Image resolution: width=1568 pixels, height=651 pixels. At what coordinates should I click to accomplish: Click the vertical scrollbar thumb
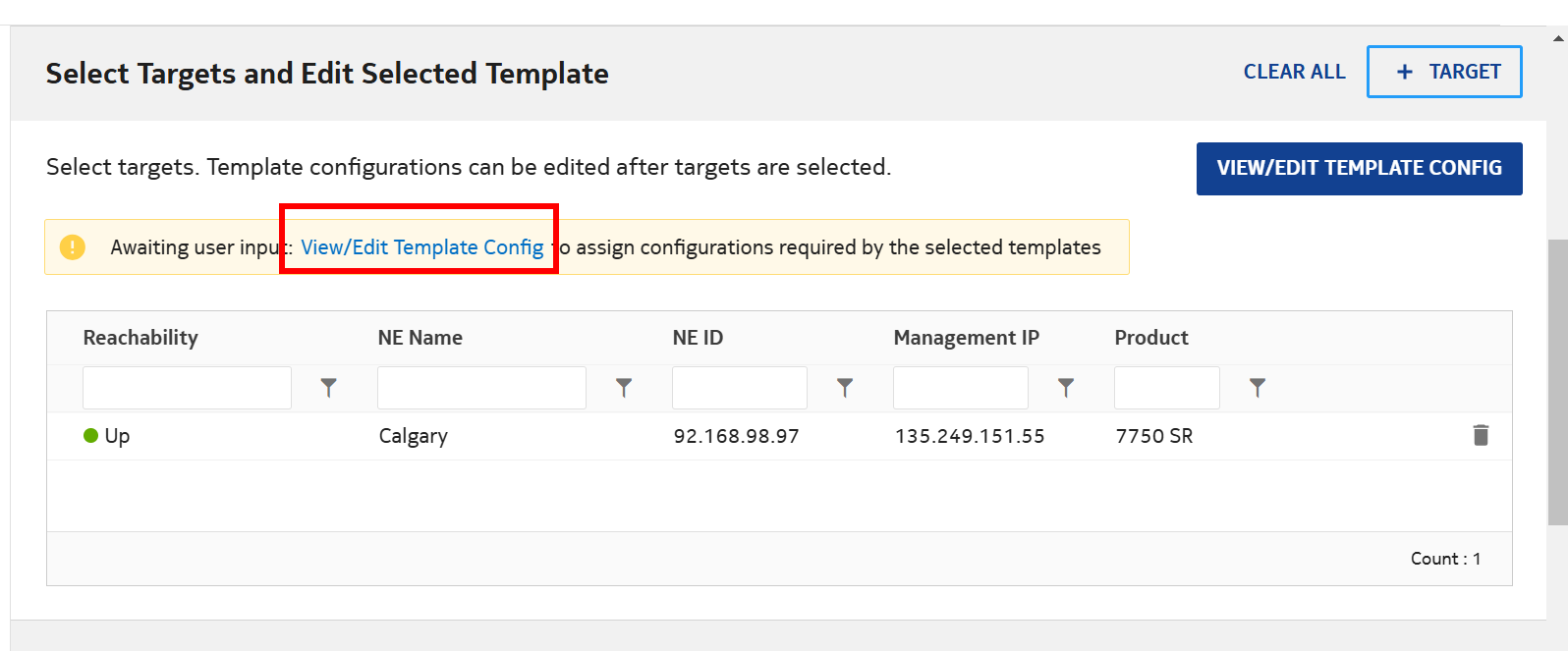[1558, 383]
